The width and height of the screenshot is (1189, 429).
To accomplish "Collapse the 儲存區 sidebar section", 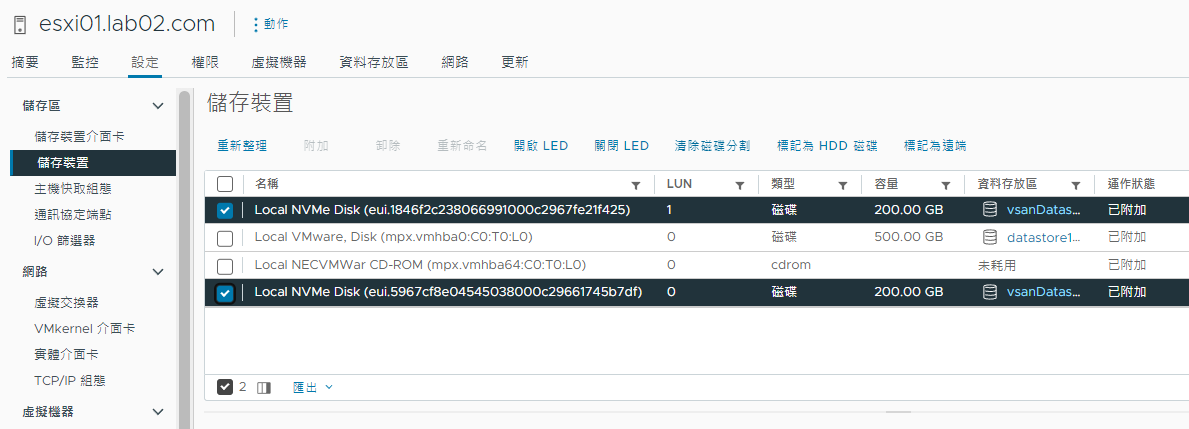I will point(158,106).
